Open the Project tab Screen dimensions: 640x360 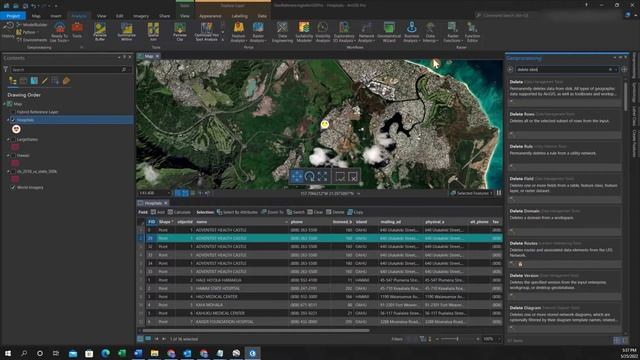pos(13,16)
